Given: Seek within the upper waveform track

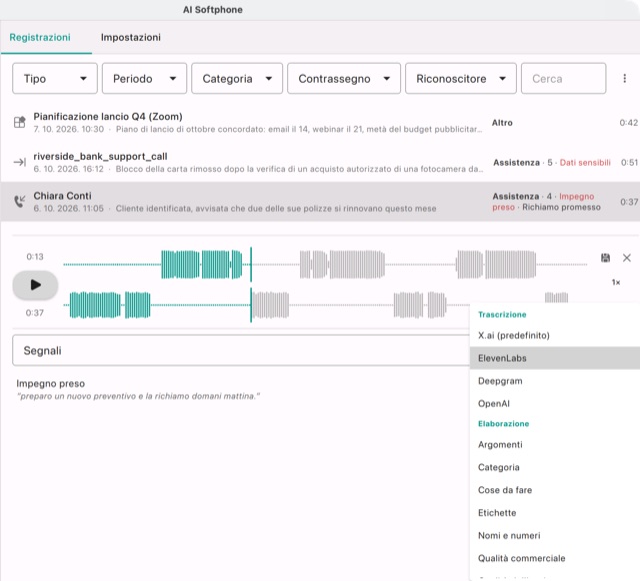Looking at the screenshot, I should coord(325,265).
